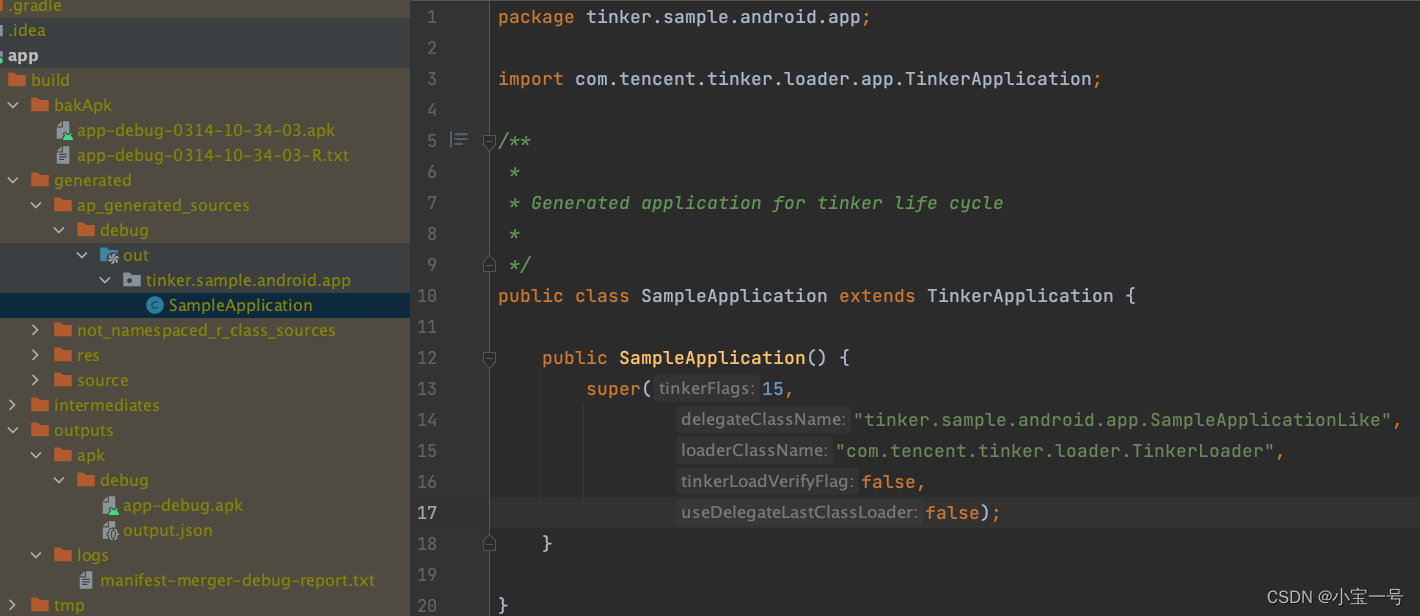Image resolution: width=1420 pixels, height=616 pixels.
Task: Collapse the ap_generated_sources folder arrow
Action: point(36,205)
